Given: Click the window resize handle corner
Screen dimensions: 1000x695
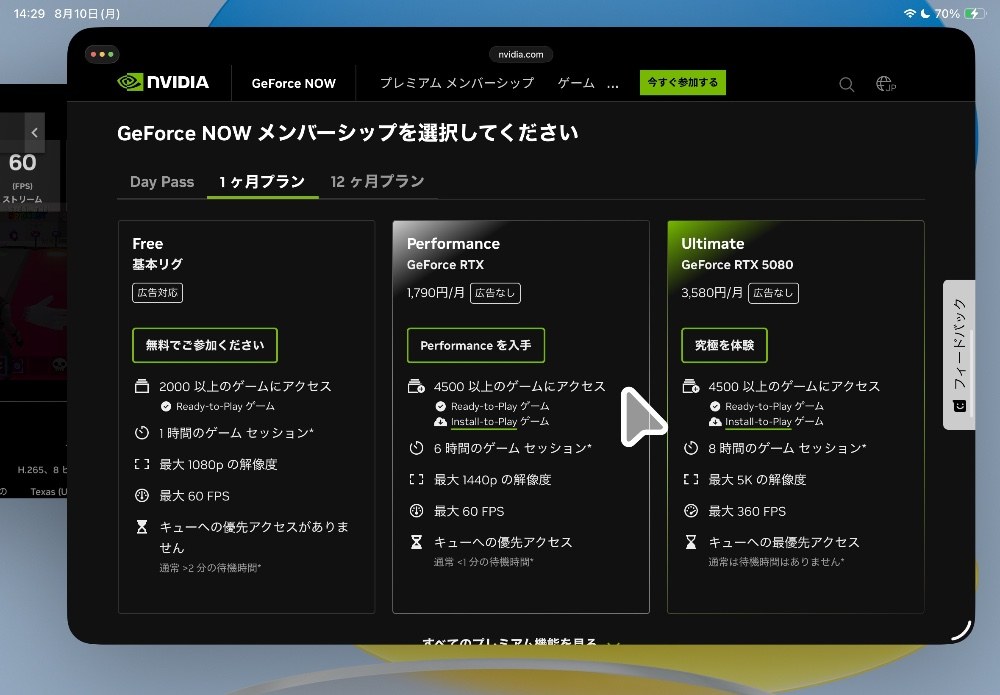Looking at the screenshot, I should [x=961, y=630].
